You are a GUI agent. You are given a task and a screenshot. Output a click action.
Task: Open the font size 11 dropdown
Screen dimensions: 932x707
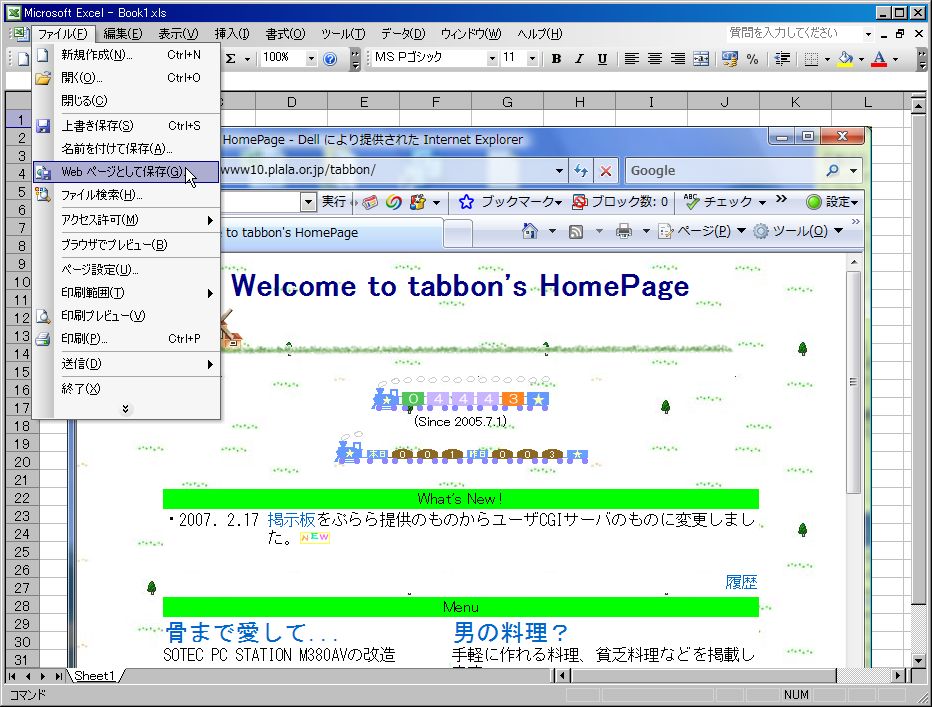click(x=532, y=58)
